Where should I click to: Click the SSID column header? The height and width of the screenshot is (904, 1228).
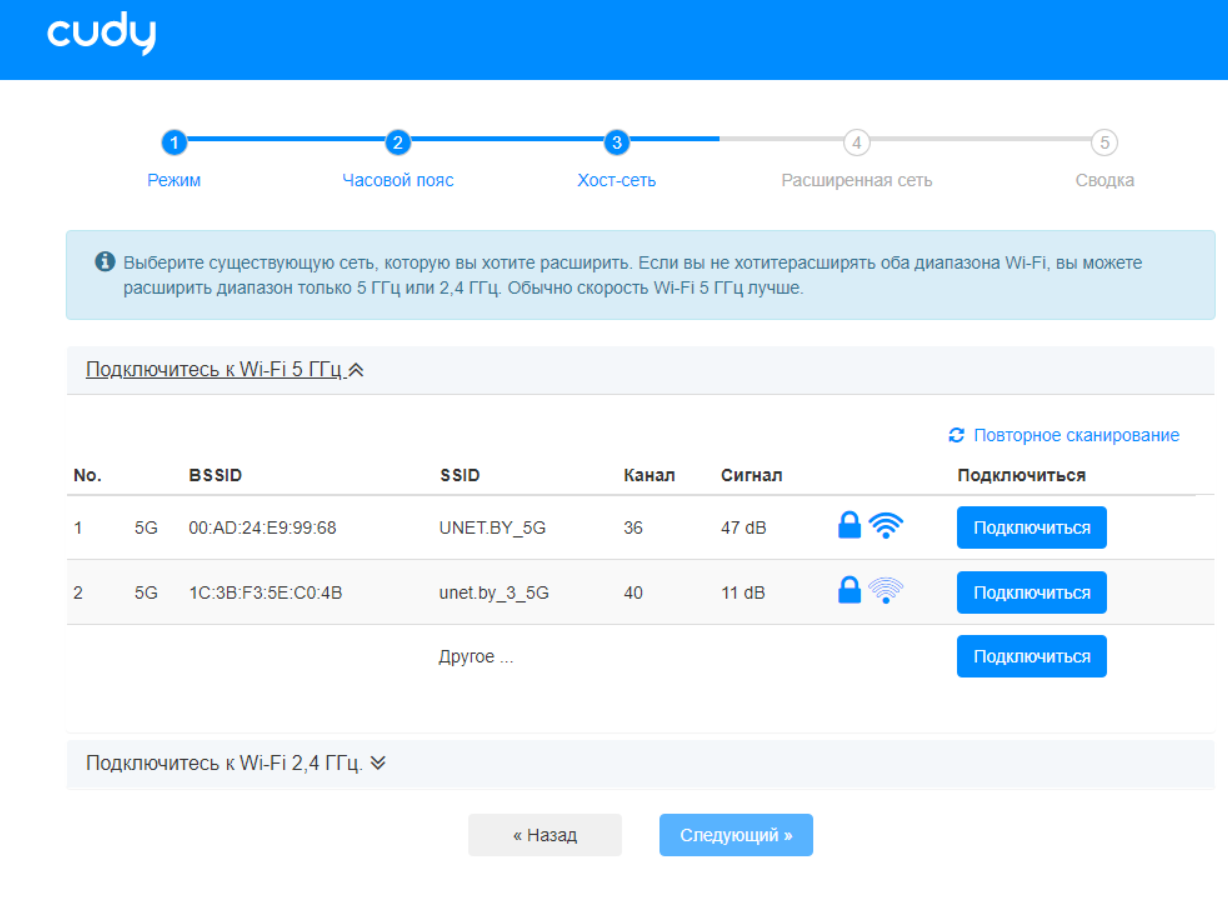459,476
